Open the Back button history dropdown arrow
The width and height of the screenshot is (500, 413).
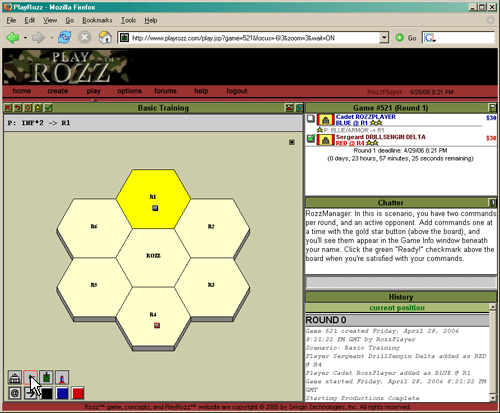[x=25, y=38]
